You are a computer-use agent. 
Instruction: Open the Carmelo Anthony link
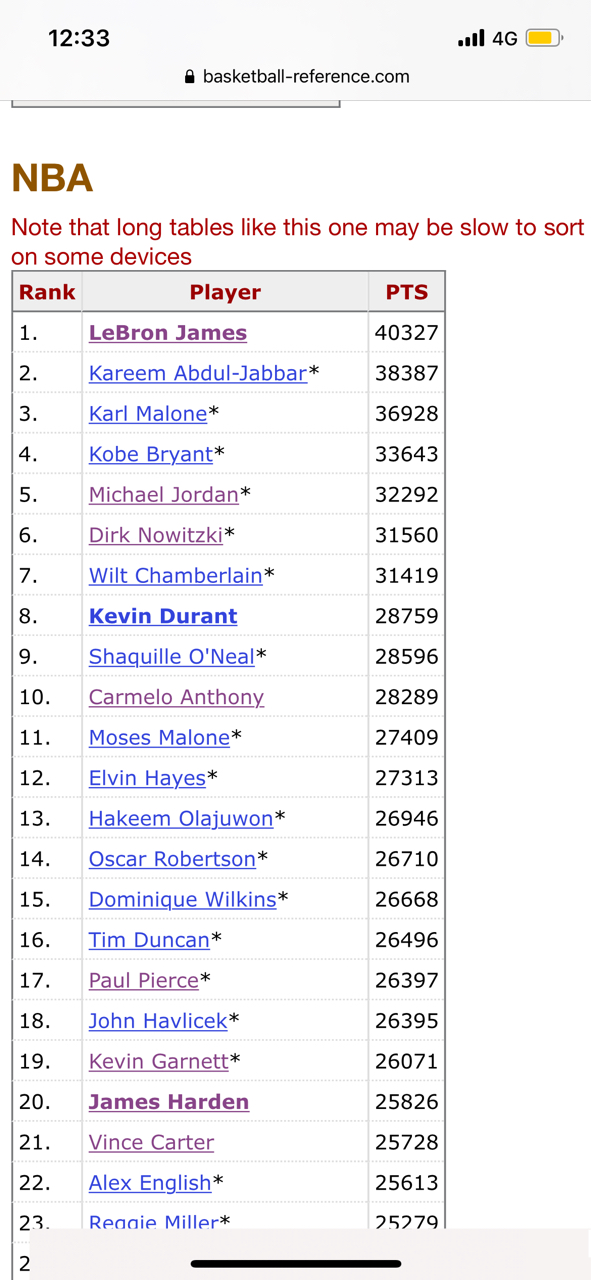(177, 697)
